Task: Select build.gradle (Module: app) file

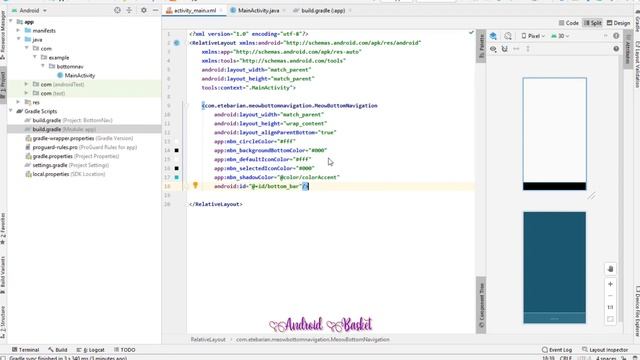Action: [x=60, y=129]
